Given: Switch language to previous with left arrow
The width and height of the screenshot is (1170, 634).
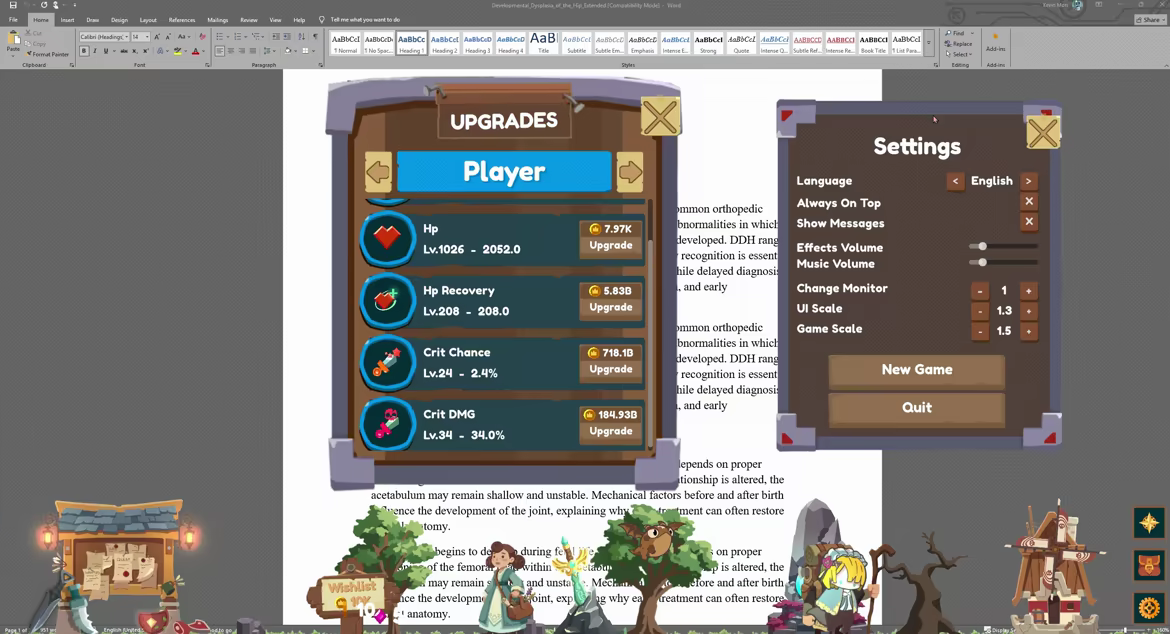Looking at the screenshot, I should pyautogui.click(x=955, y=181).
